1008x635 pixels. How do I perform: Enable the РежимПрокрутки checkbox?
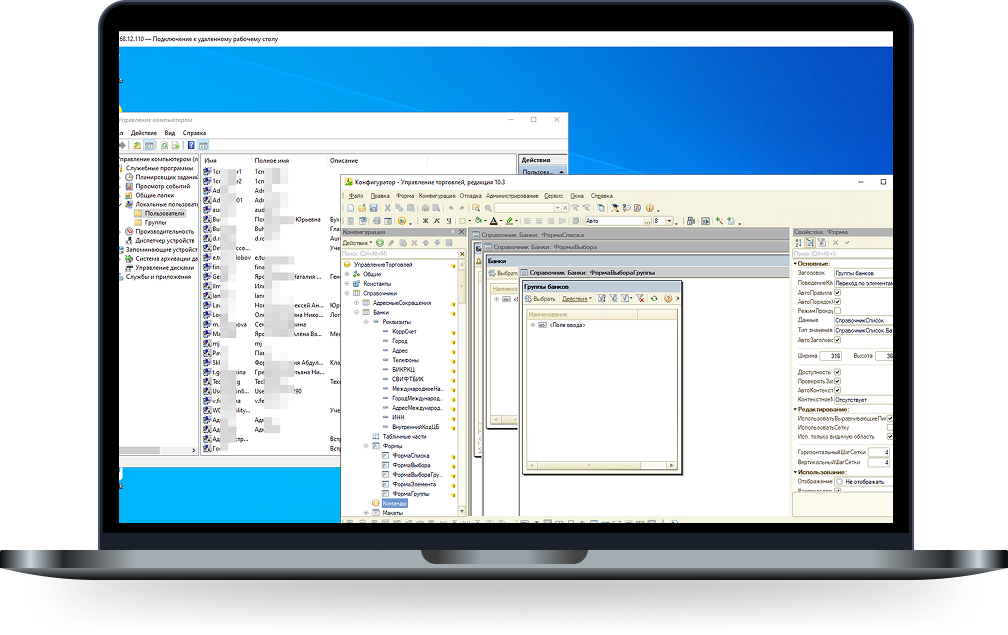click(838, 310)
